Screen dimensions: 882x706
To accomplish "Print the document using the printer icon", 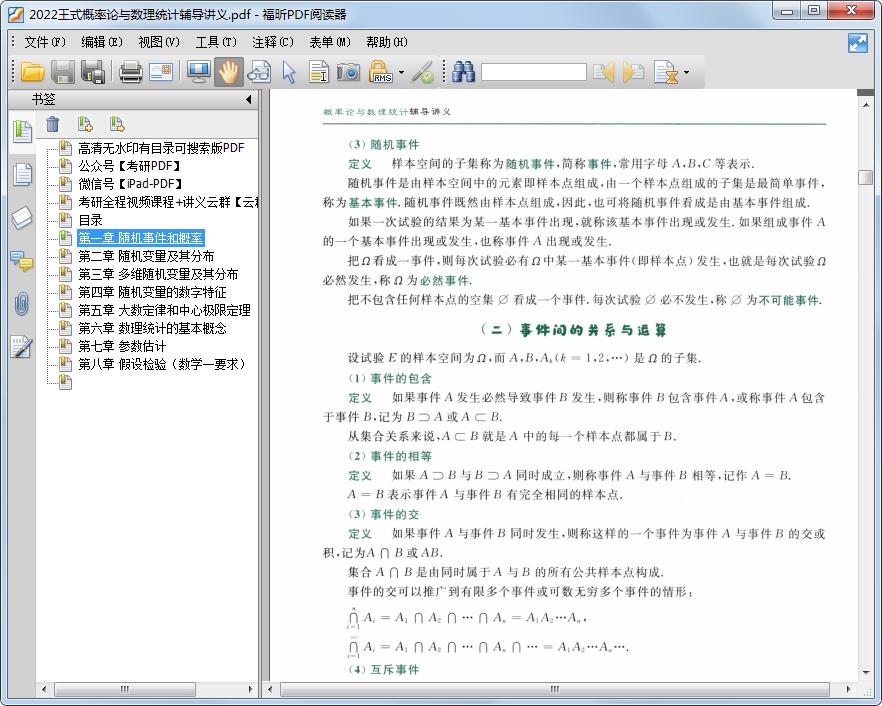I will (131, 72).
